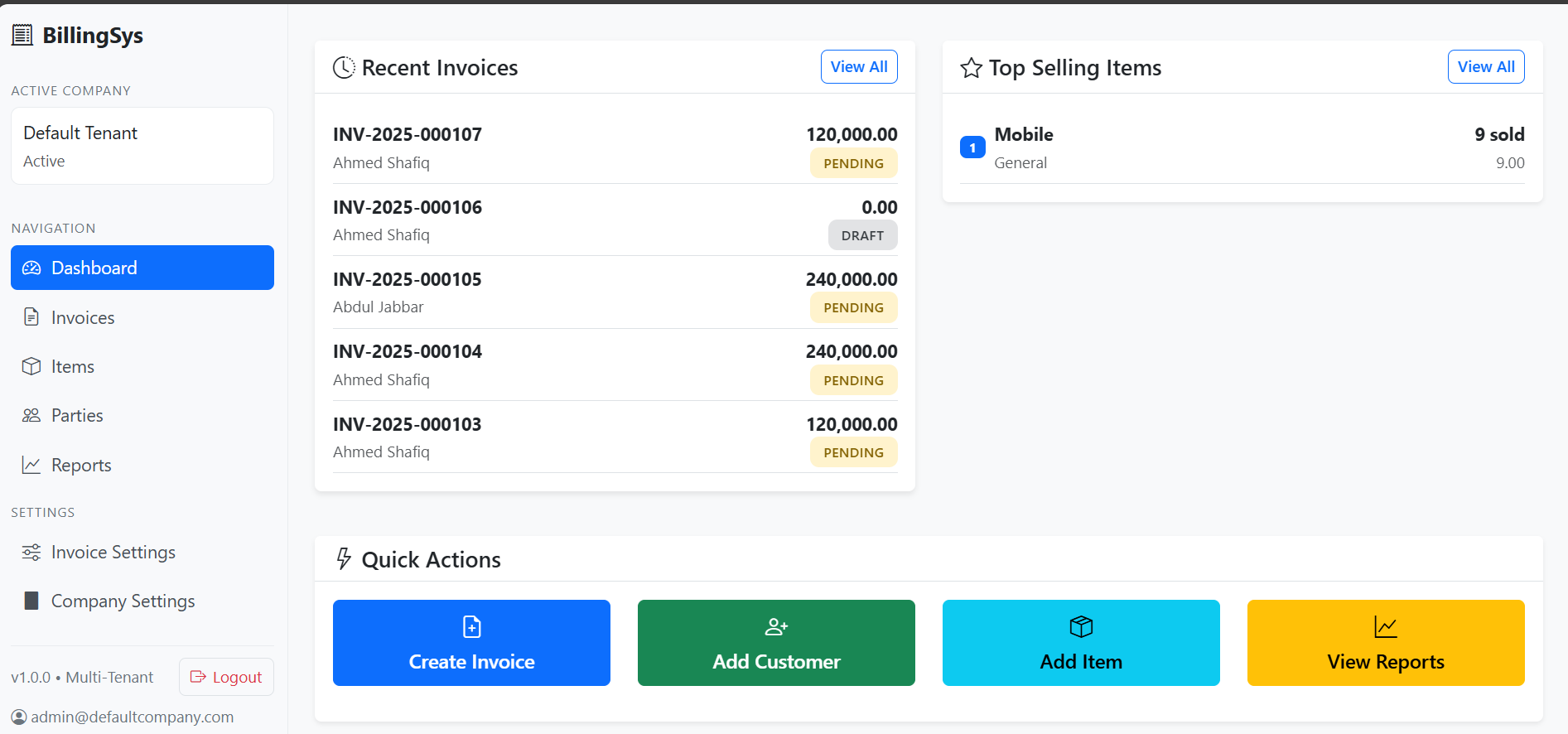1568x734 pixels.
Task: Open View Reports quick action
Action: (1386, 643)
